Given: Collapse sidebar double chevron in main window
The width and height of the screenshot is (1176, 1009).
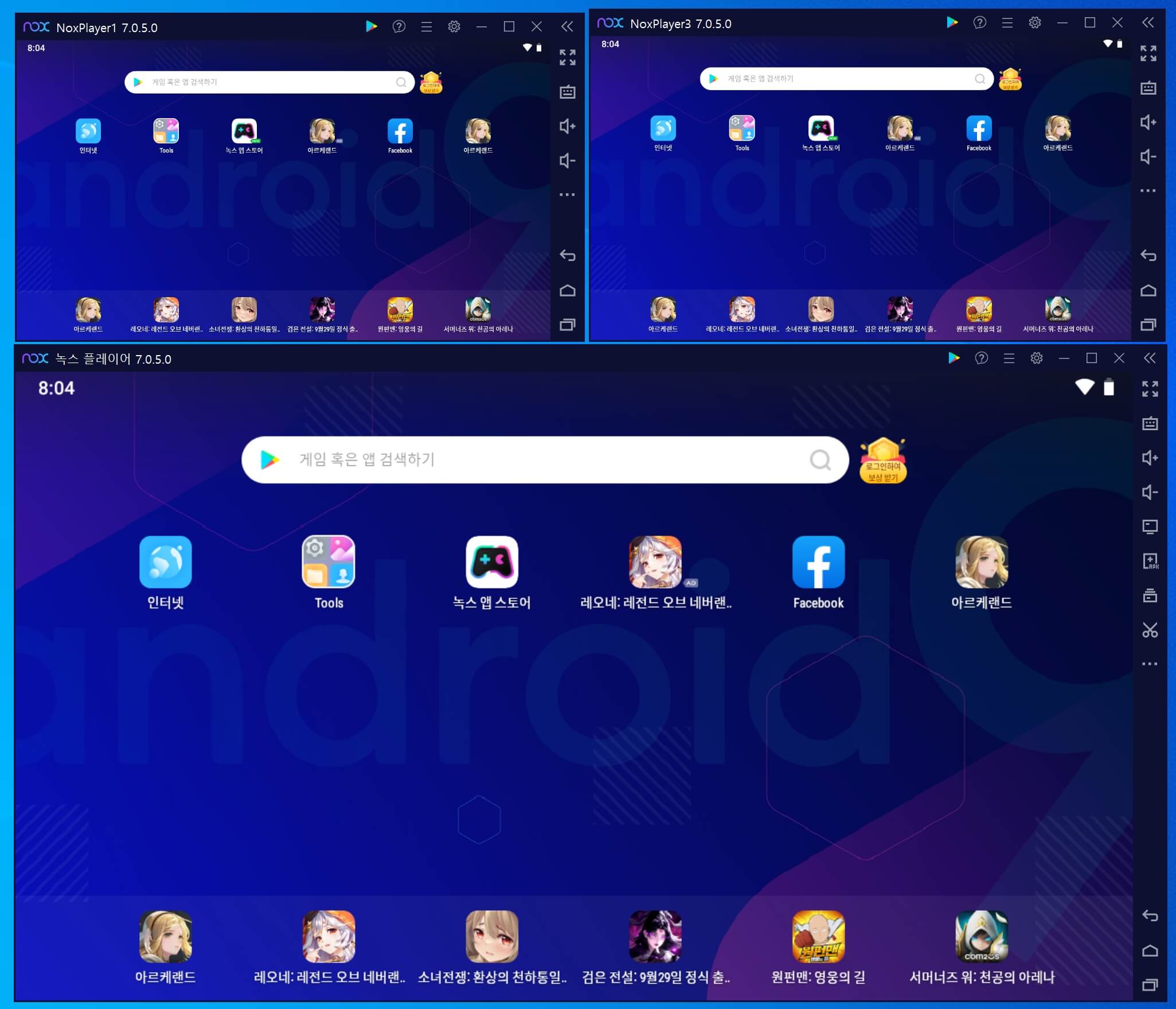Looking at the screenshot, I should click(x=1149, y=358).
